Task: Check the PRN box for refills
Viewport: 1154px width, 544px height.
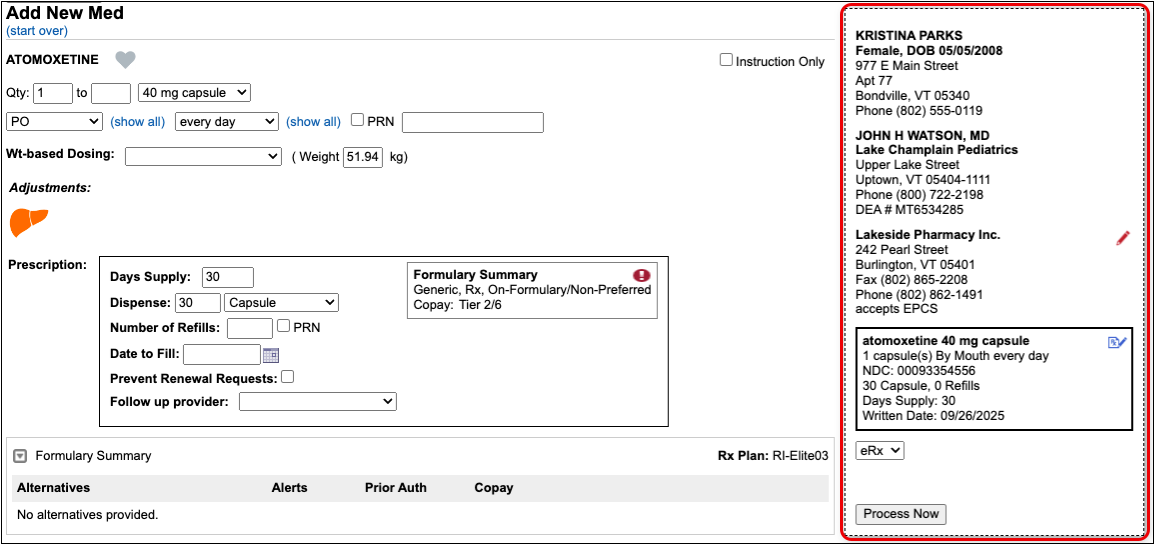Action: (284, 326)
